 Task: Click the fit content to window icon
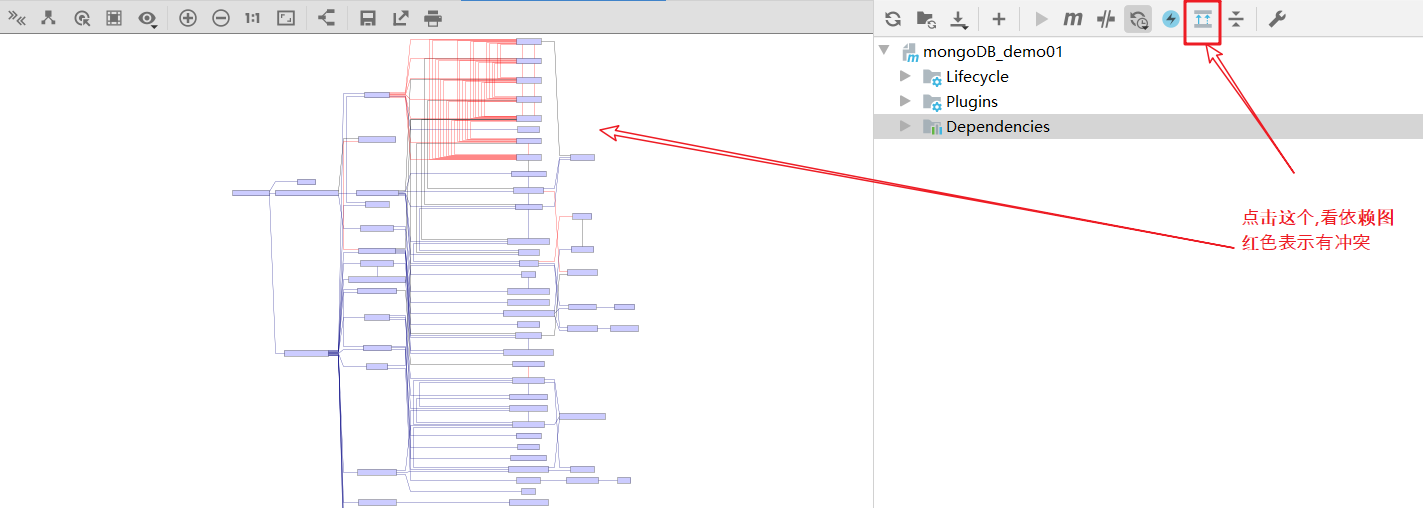(x=286, y=18)
